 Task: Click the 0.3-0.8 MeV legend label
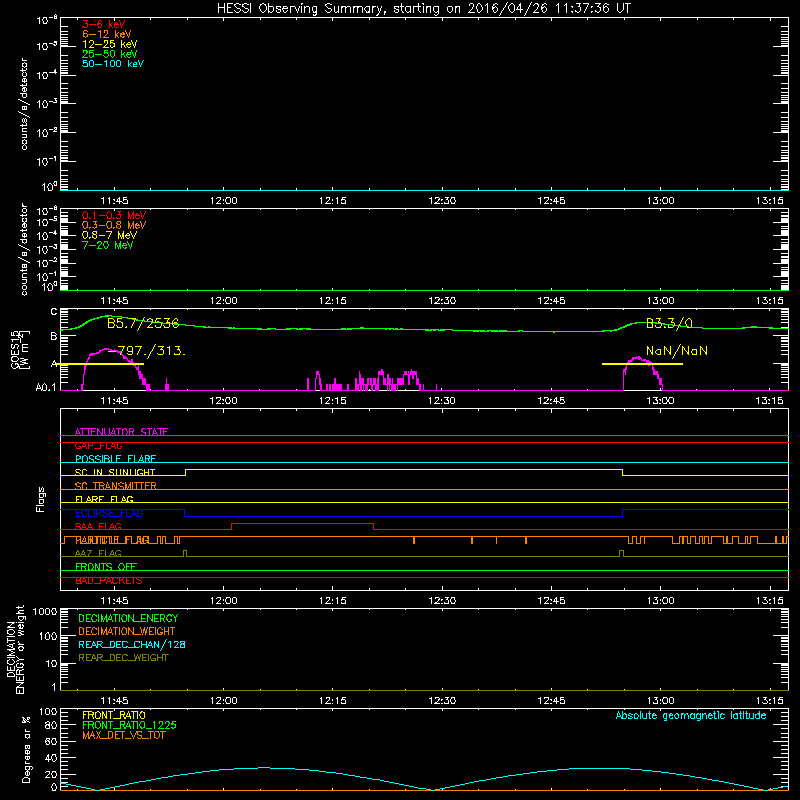click(x=114, y=225)
